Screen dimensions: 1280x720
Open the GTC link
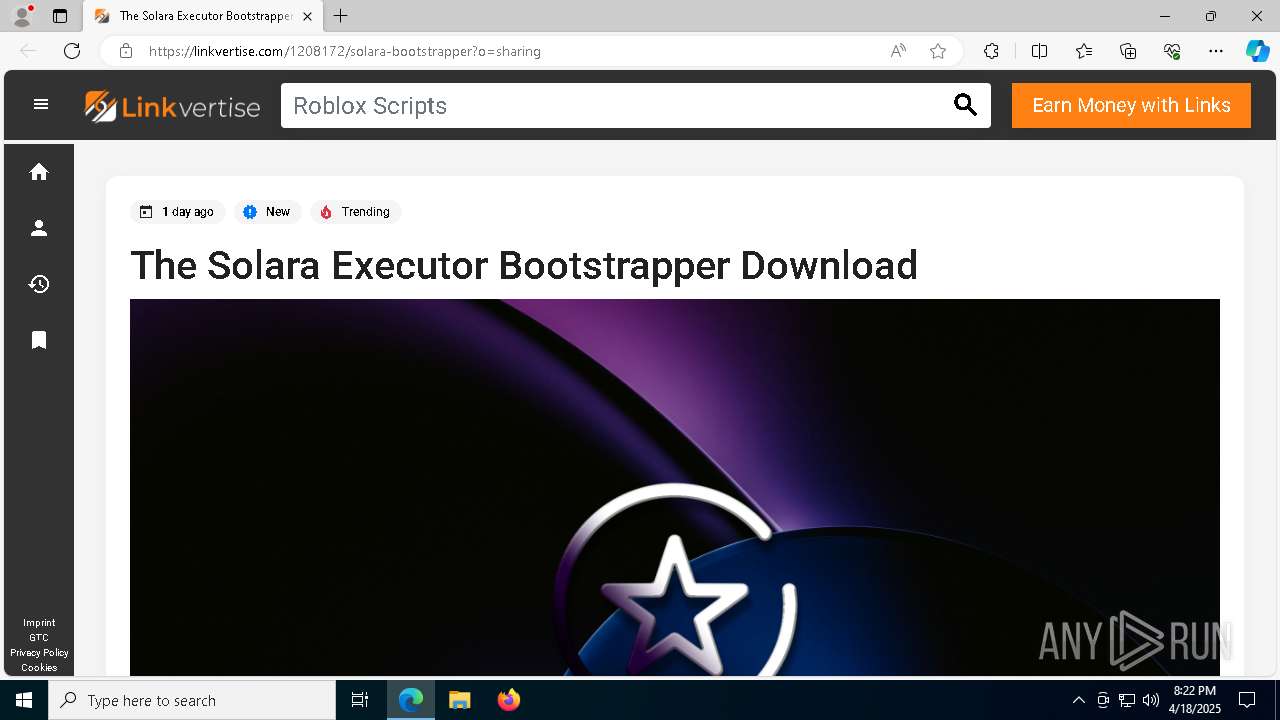[39, 637]
